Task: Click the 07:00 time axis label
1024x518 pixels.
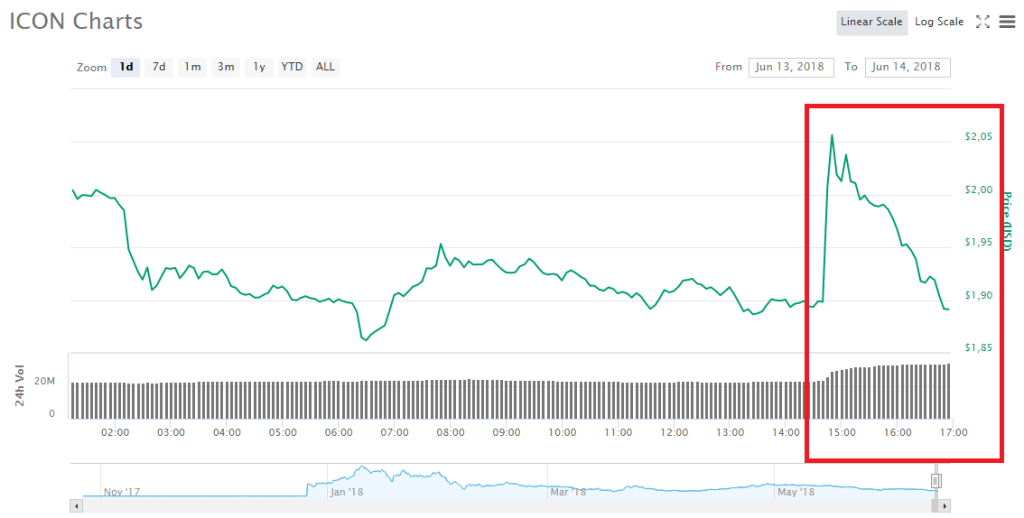Action: [x=394, y=432]
